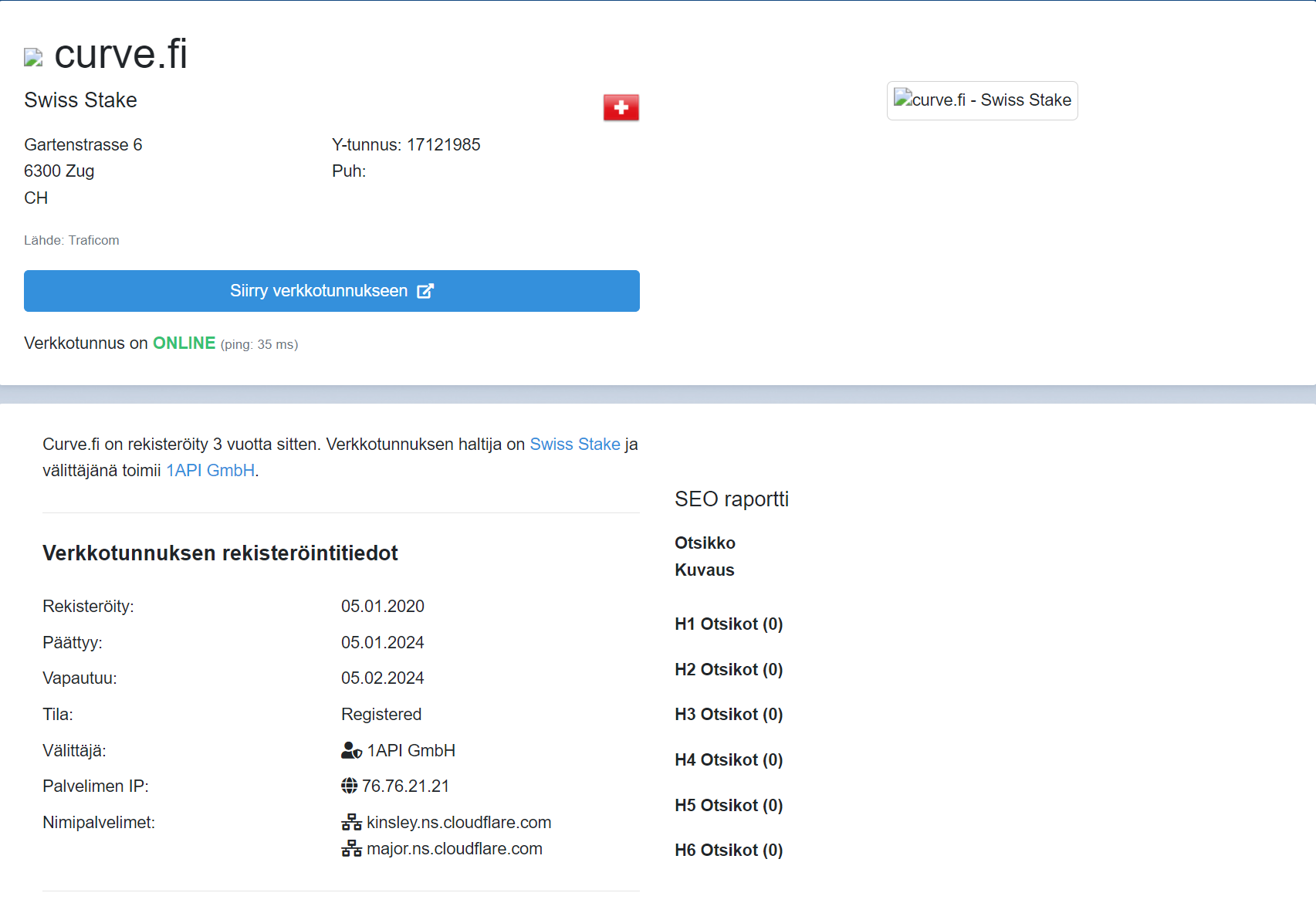Click H2 Otsikot (0)
Image resolution: width=1316 pixels, height=903 pixels.
click(729, 669)
